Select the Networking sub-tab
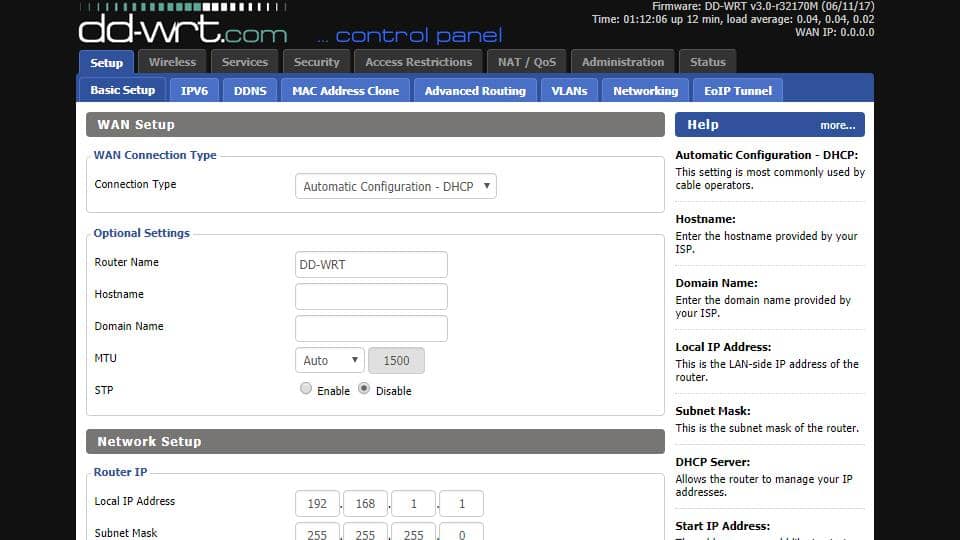 point(645,91)
